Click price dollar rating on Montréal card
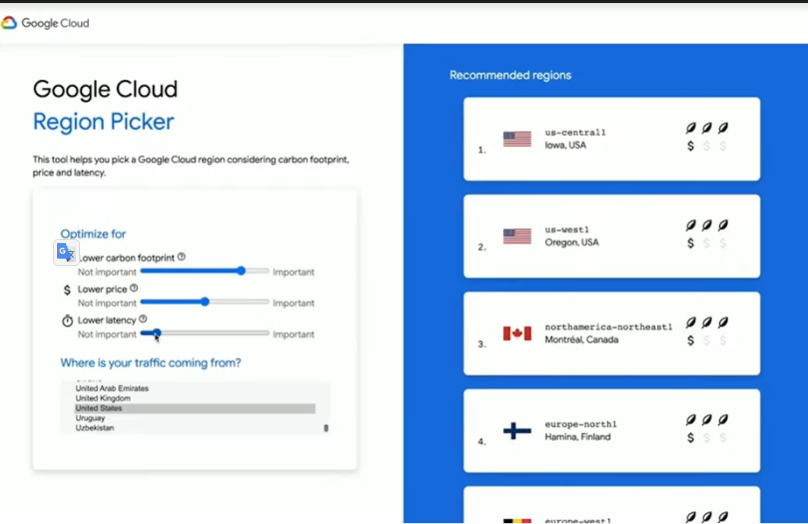The height and width of the screenshot is (524, 808). point(706,341)
